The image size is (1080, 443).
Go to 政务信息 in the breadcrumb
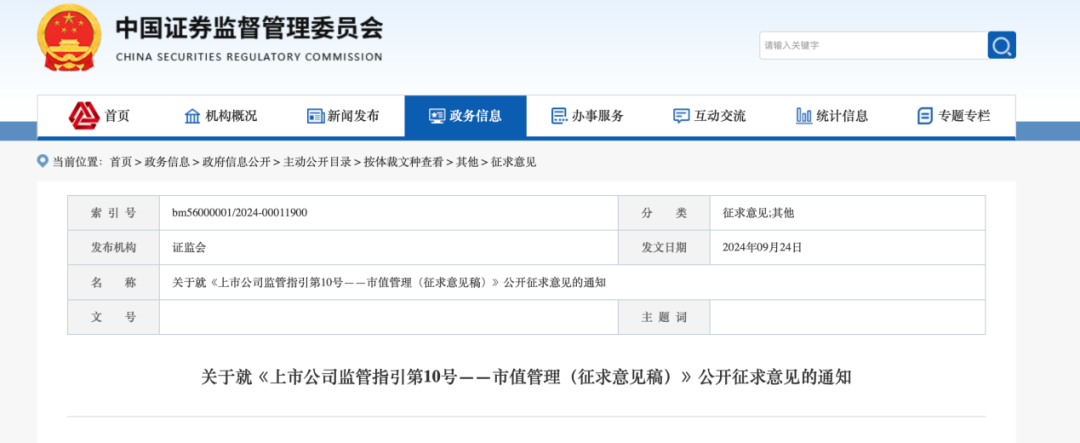coord(167,162)
